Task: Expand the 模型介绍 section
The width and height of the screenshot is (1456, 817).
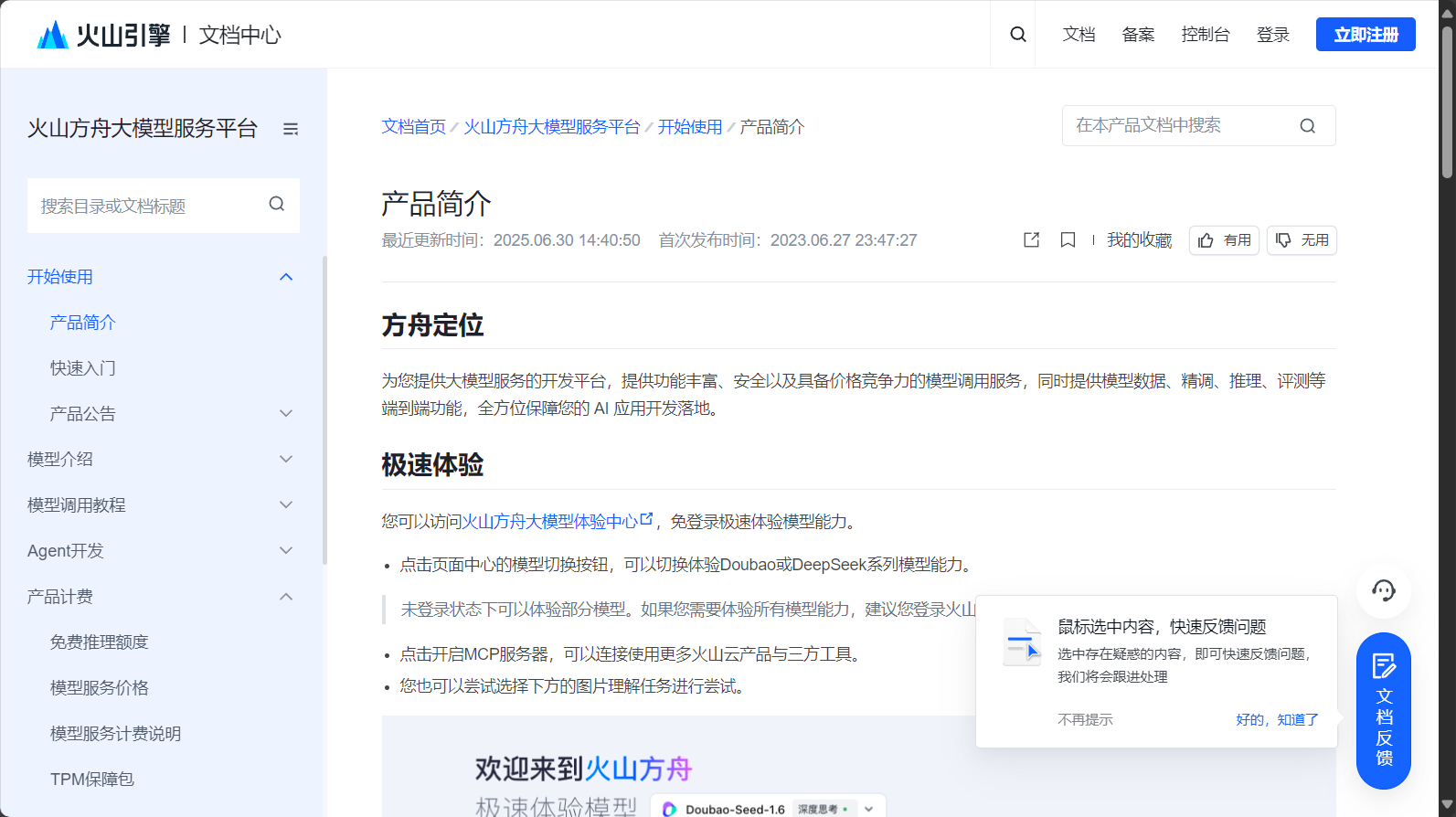Action: [x=286, y=460]
